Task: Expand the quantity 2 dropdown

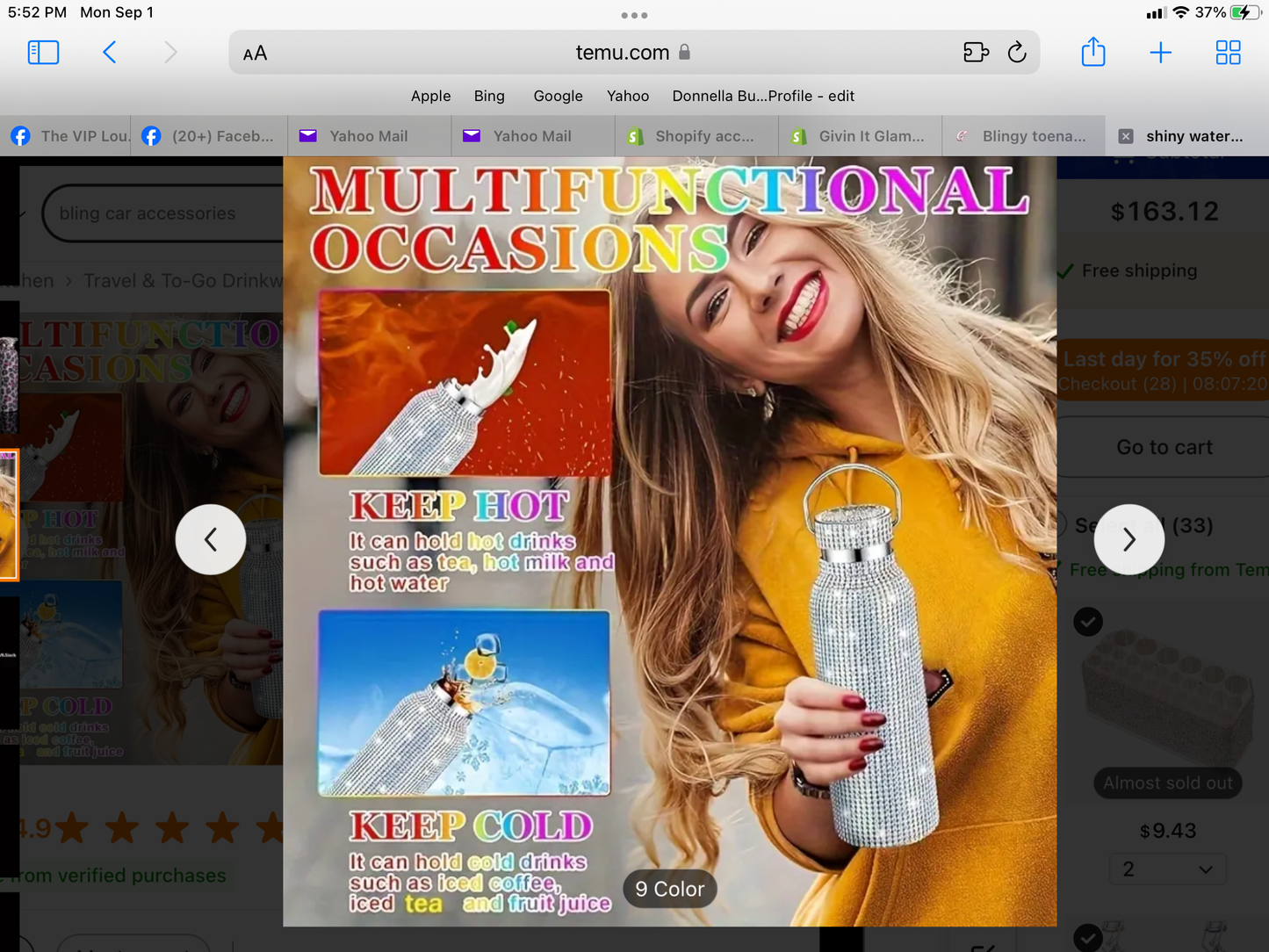Action: click(1167, 869)
